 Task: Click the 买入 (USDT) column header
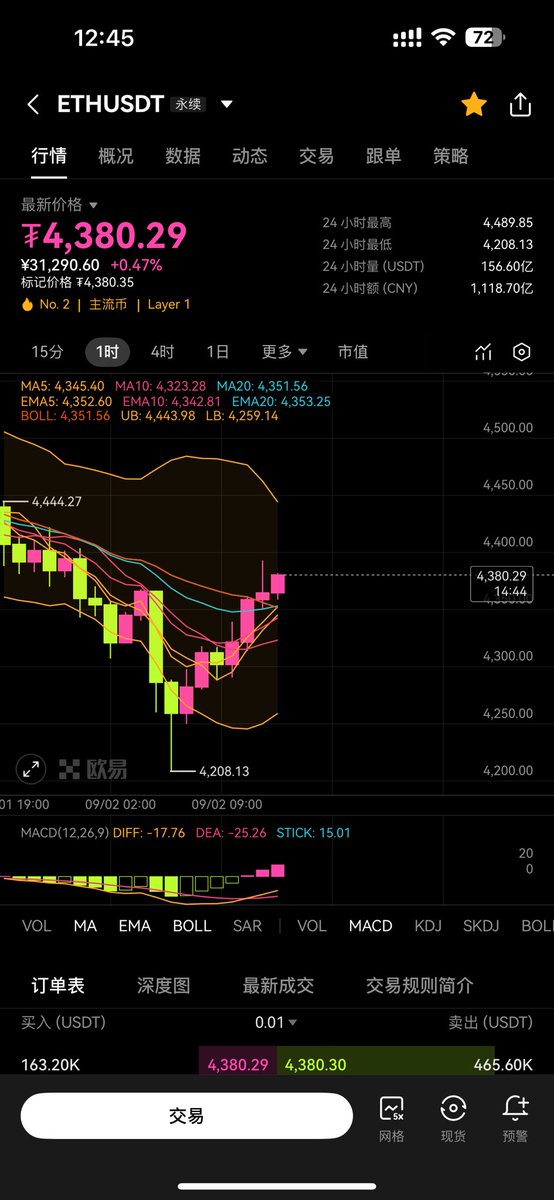(x=63, y=1022)
